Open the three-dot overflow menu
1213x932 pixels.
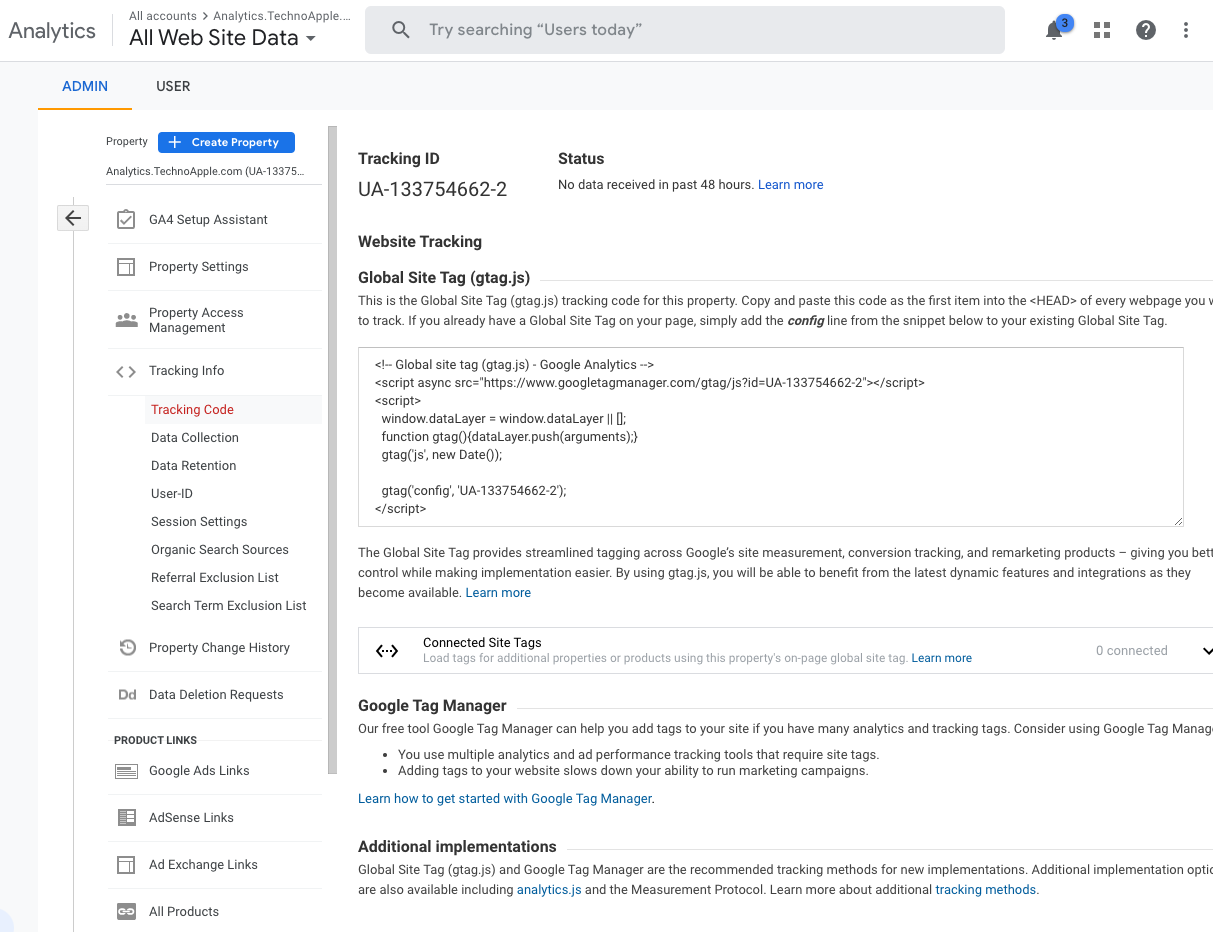pos(1185,31)
